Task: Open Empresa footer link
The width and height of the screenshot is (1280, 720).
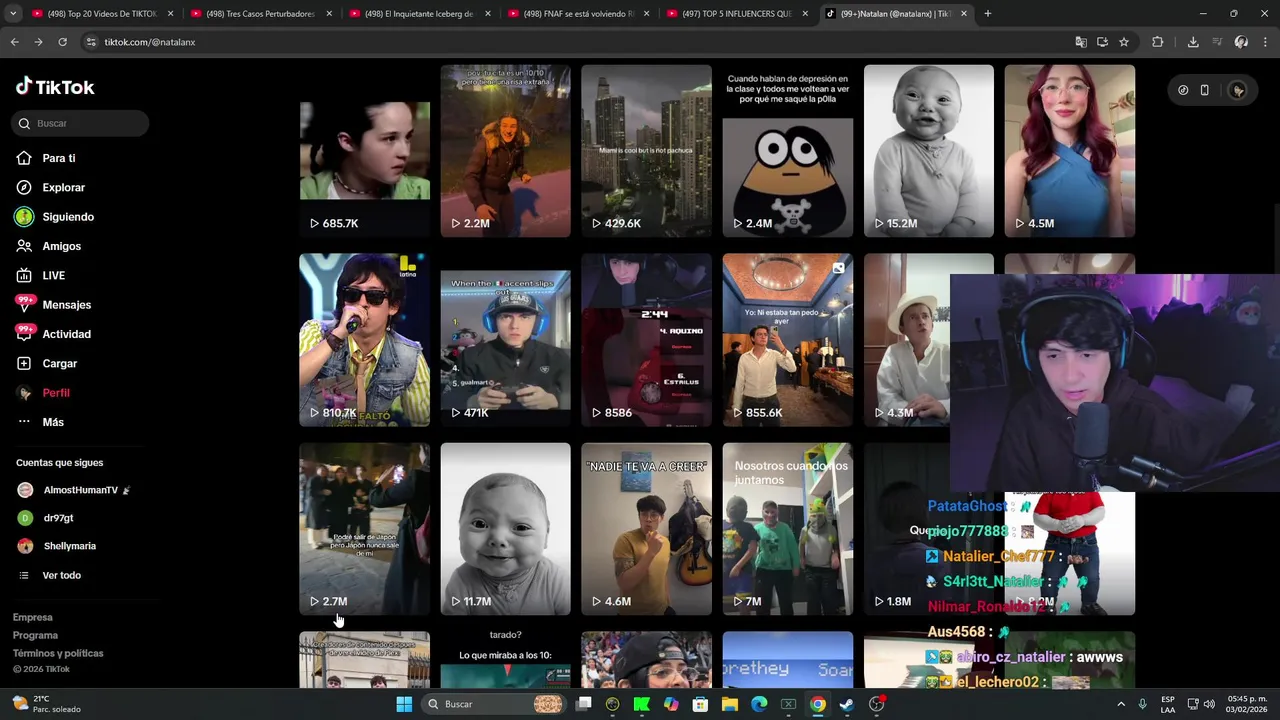Action: (x=32, y=617)
